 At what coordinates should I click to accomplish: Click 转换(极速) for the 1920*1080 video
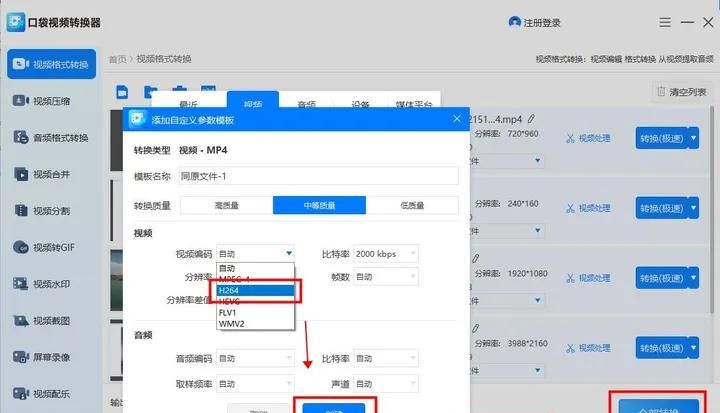(x=662, y=278)
